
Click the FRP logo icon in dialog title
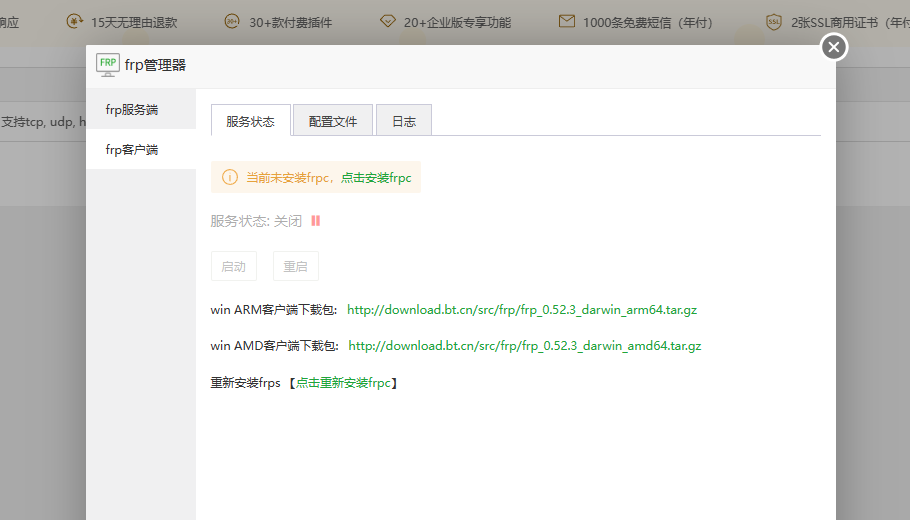[x=108, y=65]
